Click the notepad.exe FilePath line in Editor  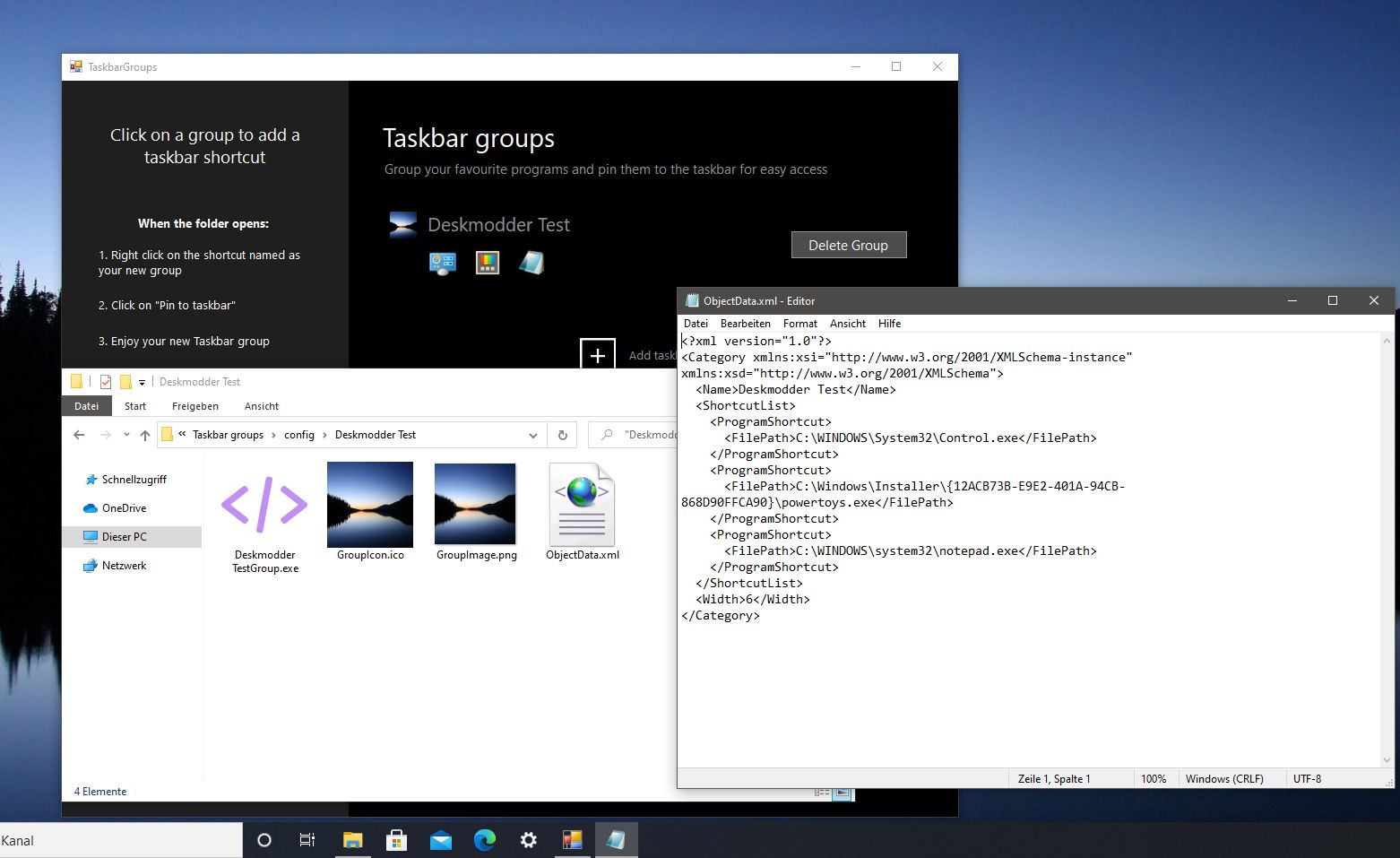pyautogui.click(x=911, y=551)
